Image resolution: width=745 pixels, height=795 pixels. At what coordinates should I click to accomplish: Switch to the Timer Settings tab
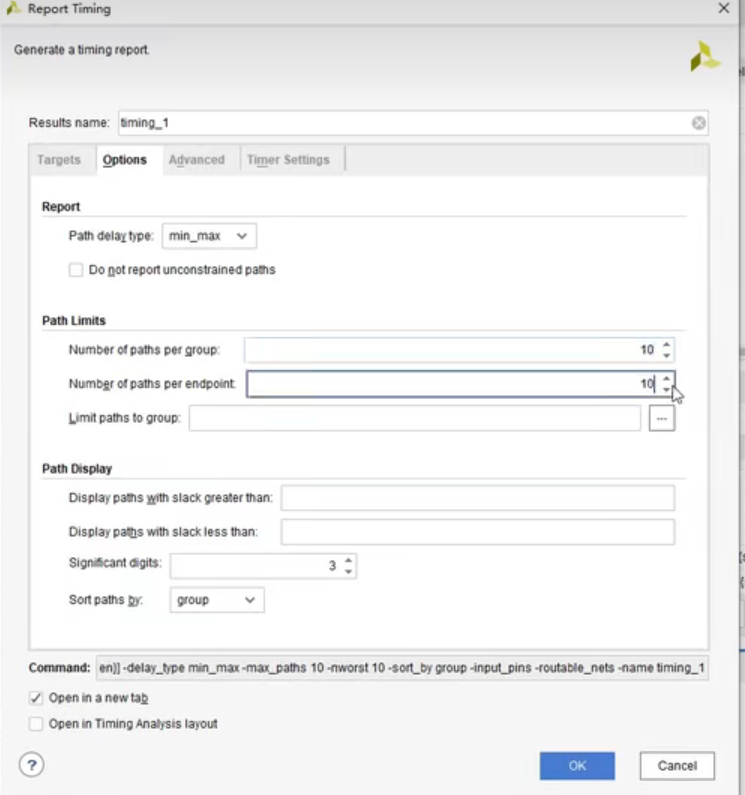pos(288,160)
